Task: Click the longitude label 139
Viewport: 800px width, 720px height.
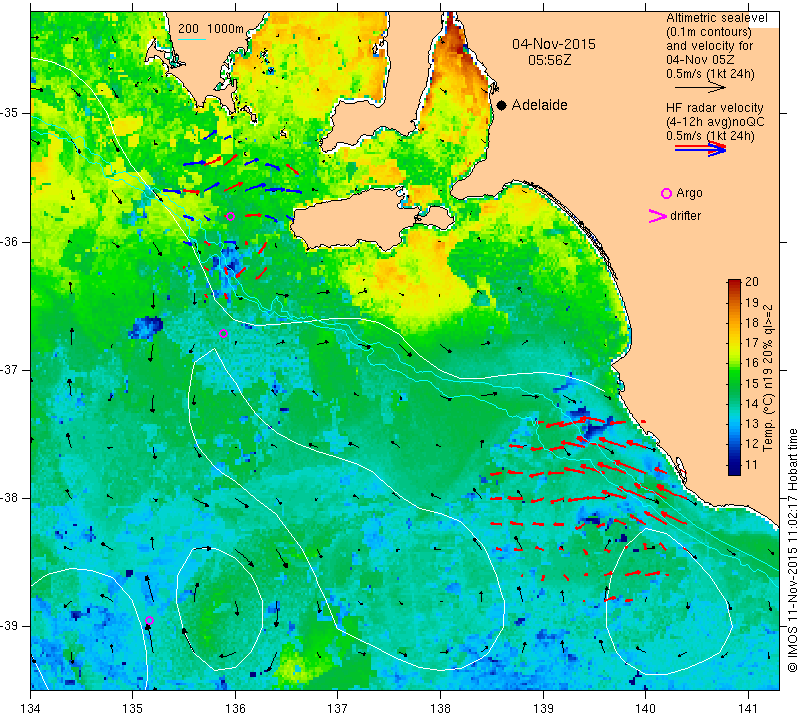Action: coord(543,709)
